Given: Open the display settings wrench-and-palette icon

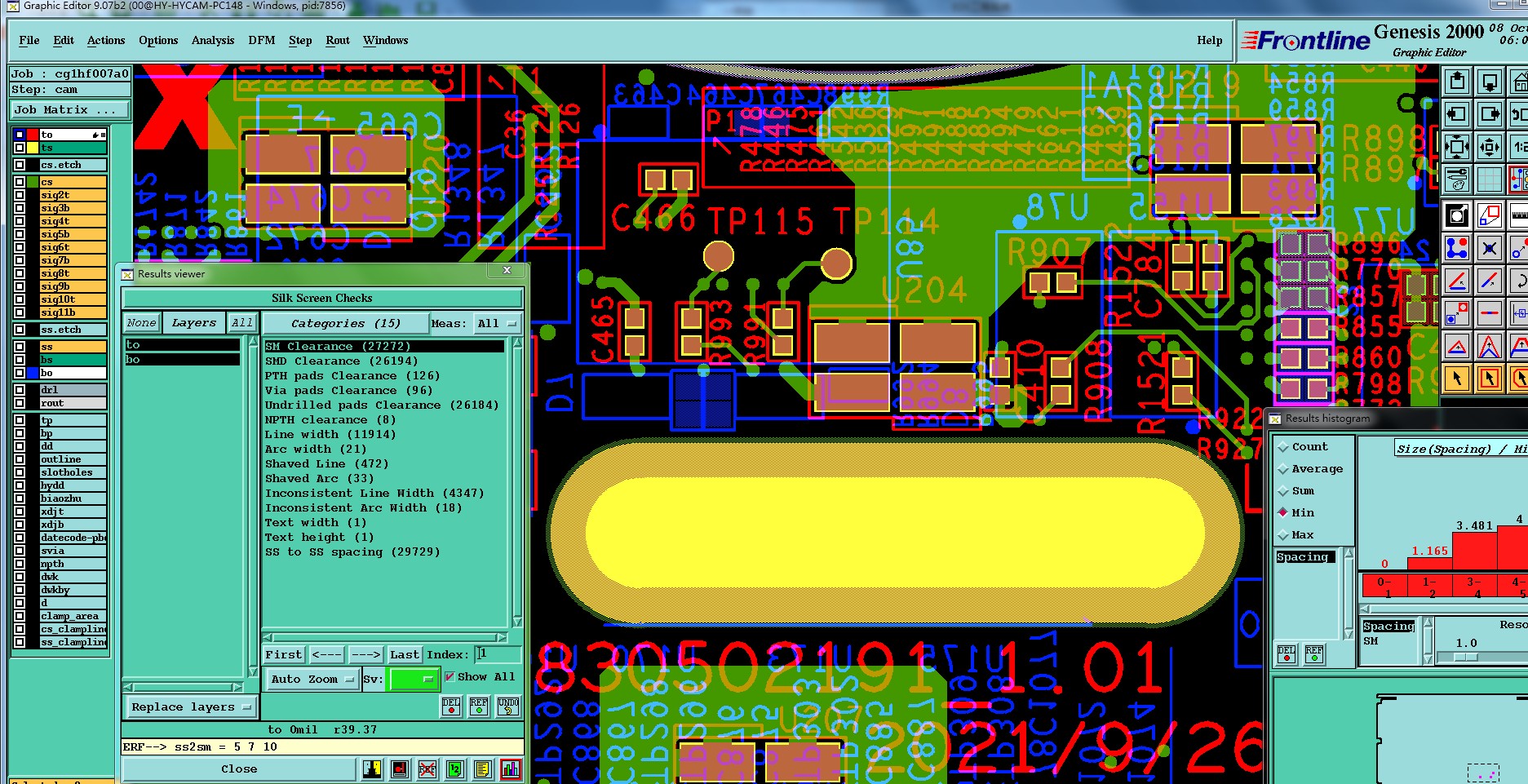Looking at the screenshot, I should [x=1457, y=179].
